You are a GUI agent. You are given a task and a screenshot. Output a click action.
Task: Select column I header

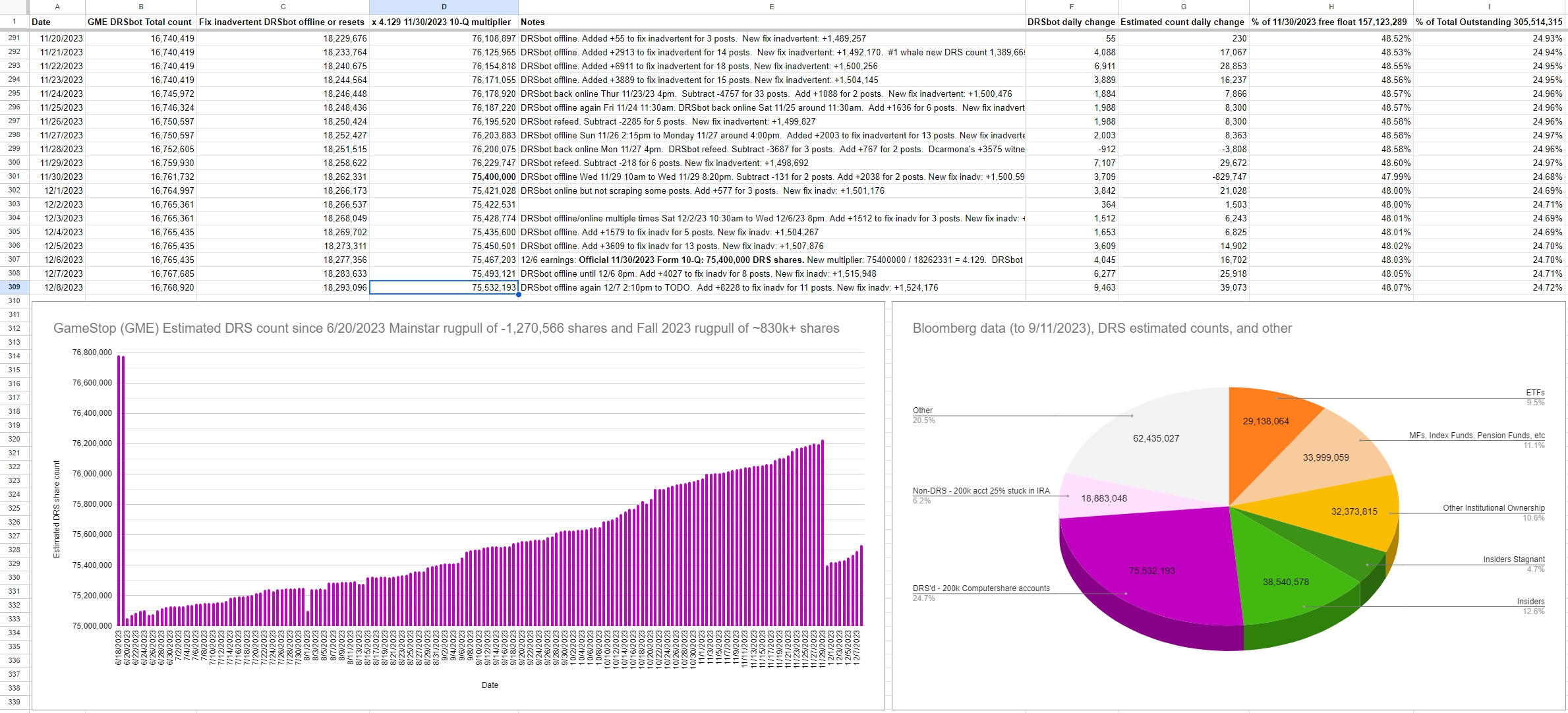(x=1490, y=7)
